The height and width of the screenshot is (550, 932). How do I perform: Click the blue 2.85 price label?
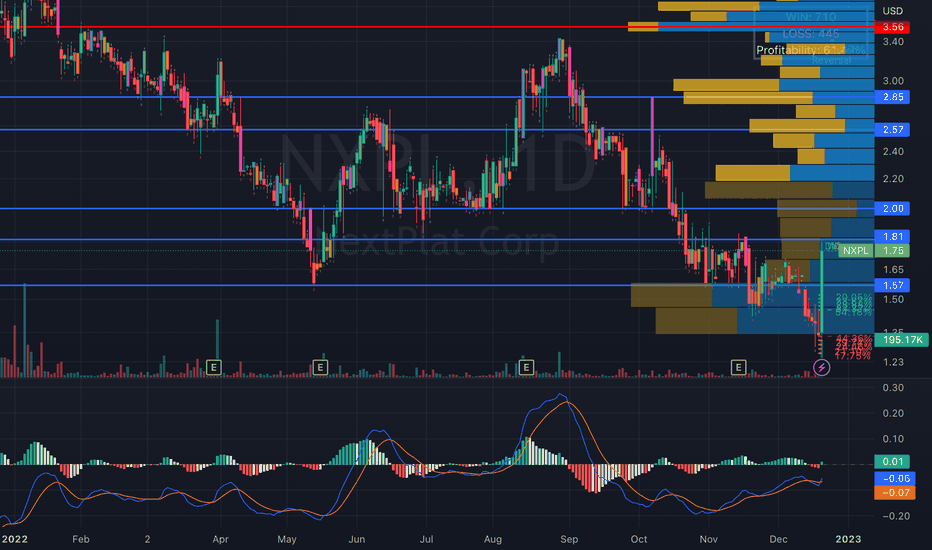(x=892, y=97)
